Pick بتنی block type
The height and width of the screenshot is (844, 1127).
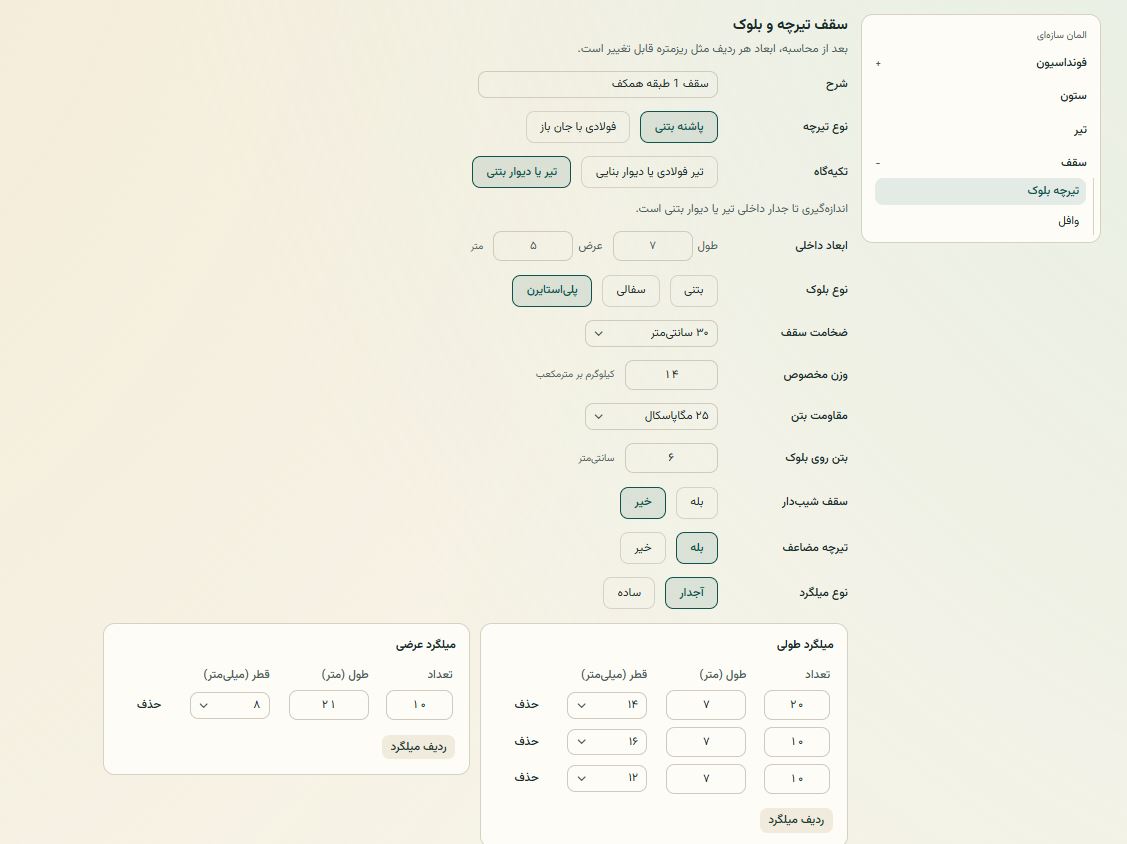694,290
